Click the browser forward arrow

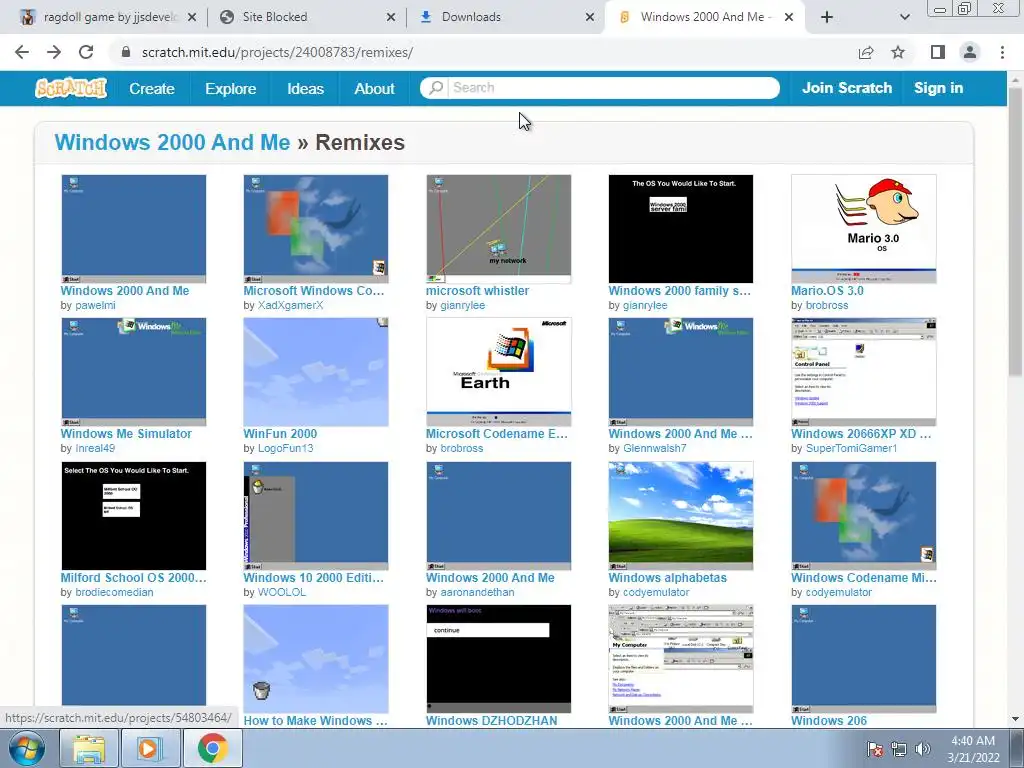point(54,52)
